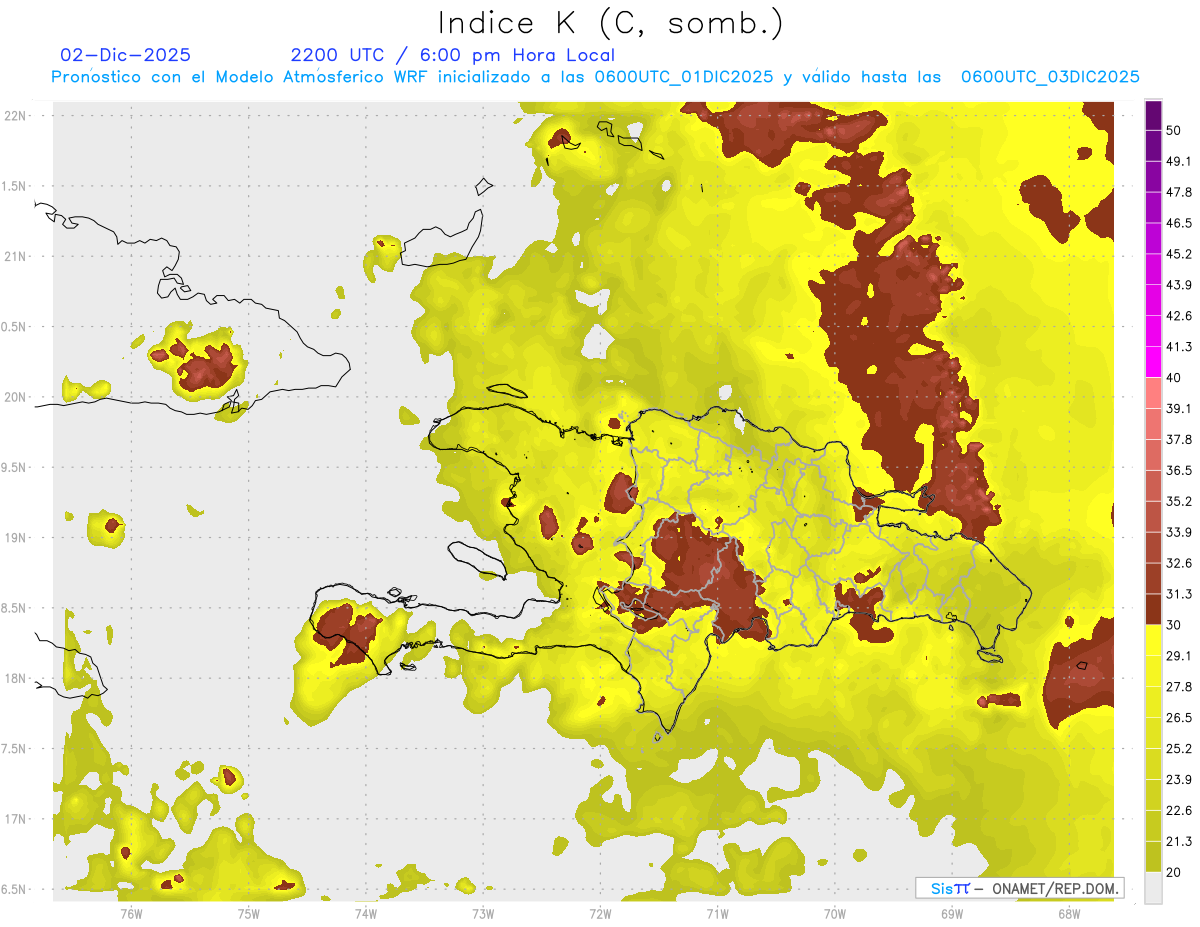The image size is (1200, 927).
Task: Click the longitude label '74W'
Action: pyautogui.click(x=365, y=912)
